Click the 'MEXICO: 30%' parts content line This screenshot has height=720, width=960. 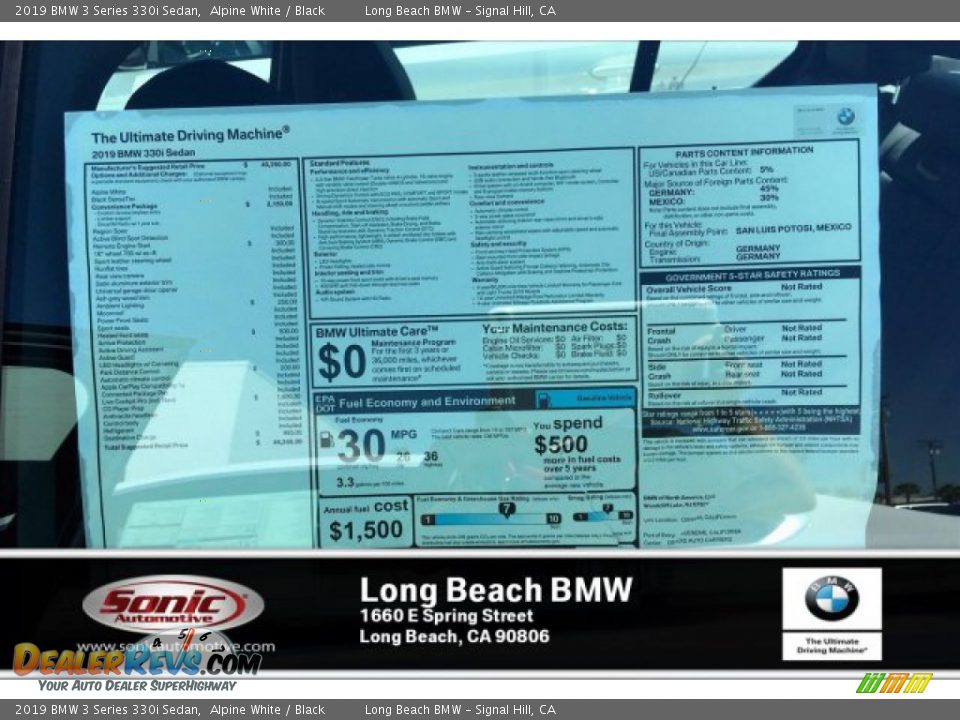tap(714, 200)
